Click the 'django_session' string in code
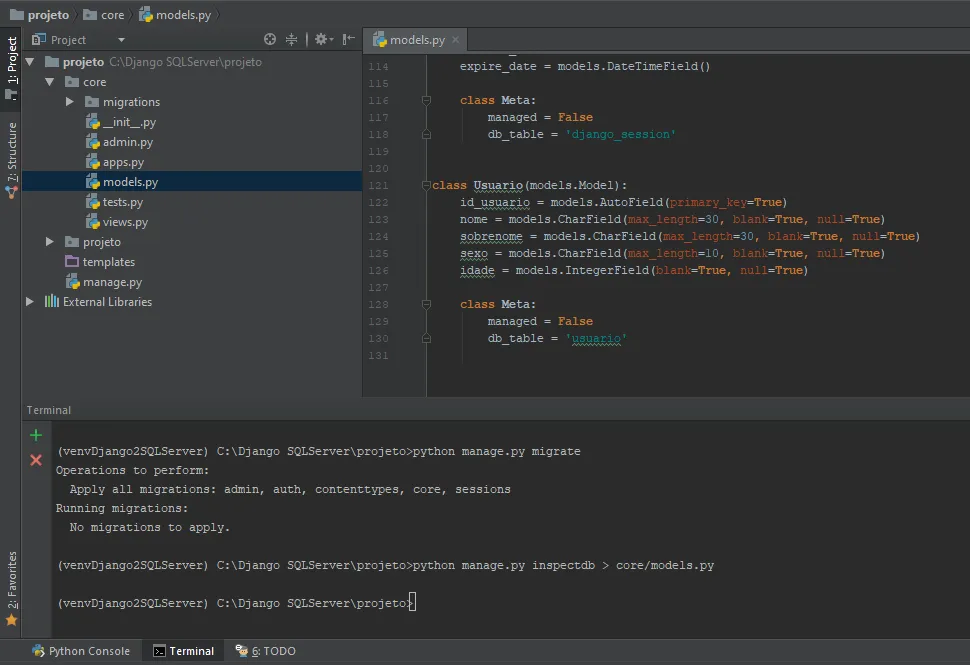This screenshot has width=970, height=665. [620, 134]
